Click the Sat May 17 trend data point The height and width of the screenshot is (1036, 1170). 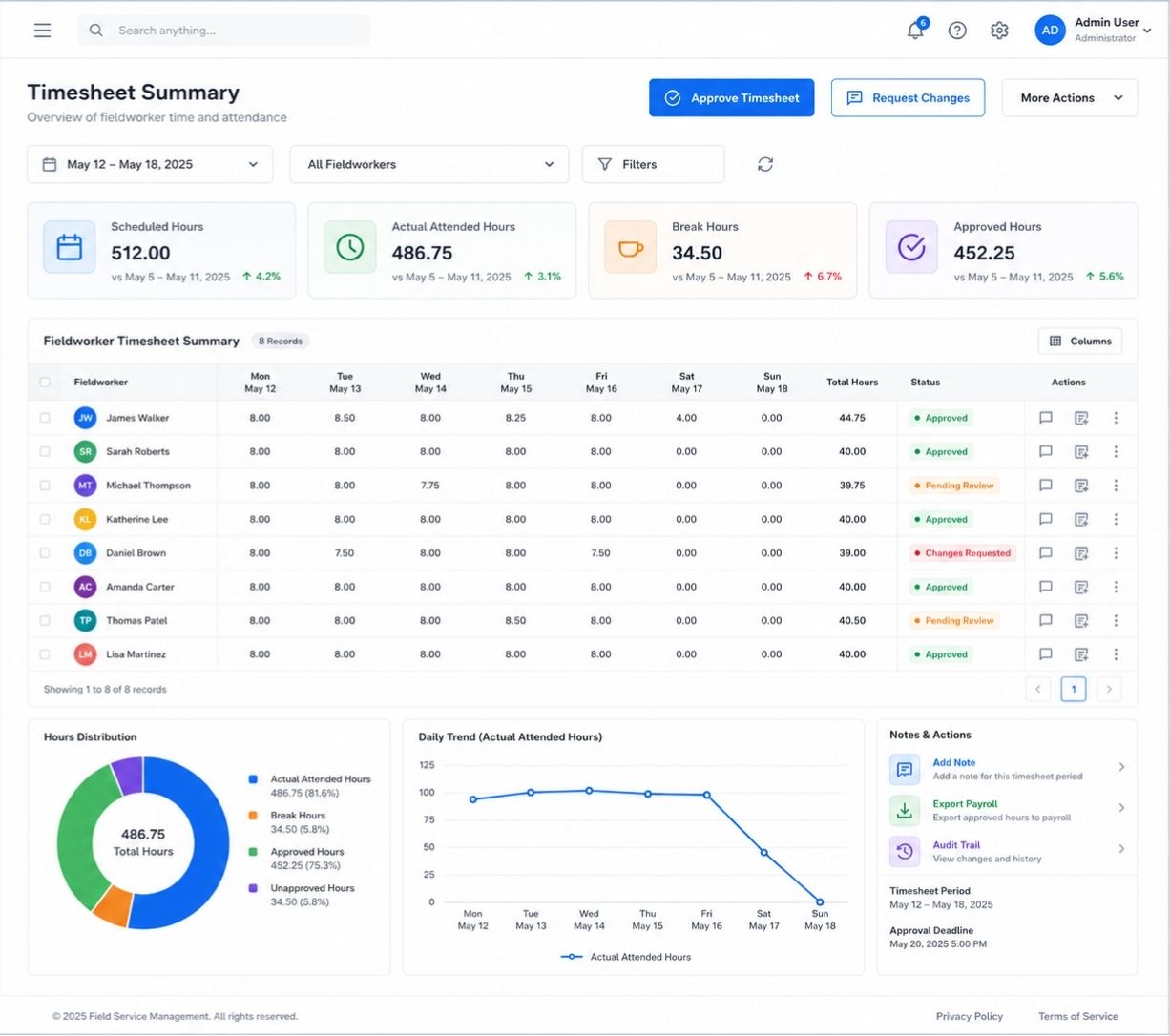[763, 852]
